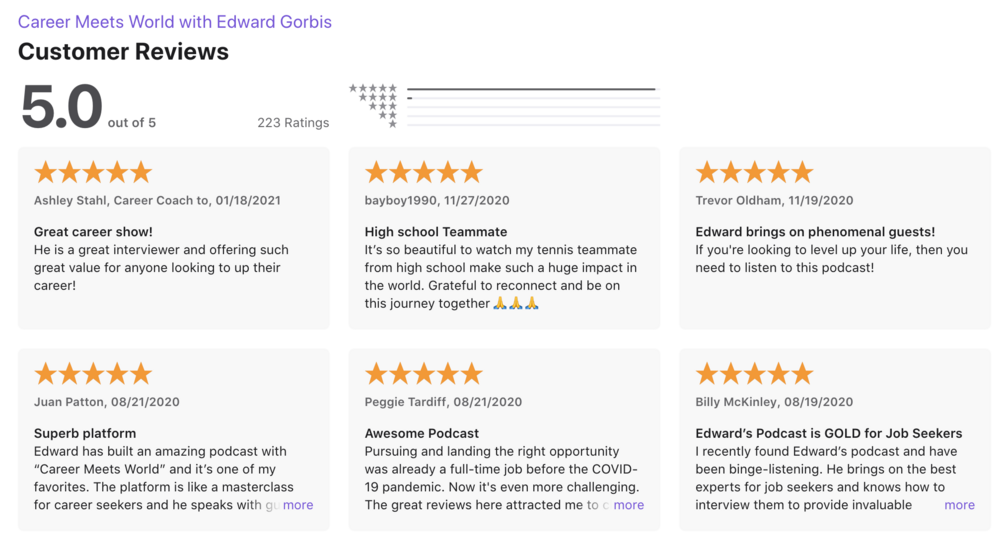This screenshot has height=544, width=1005.
Task: Click the star rating in Ashley Stahl's review
Action: [93, 172]
